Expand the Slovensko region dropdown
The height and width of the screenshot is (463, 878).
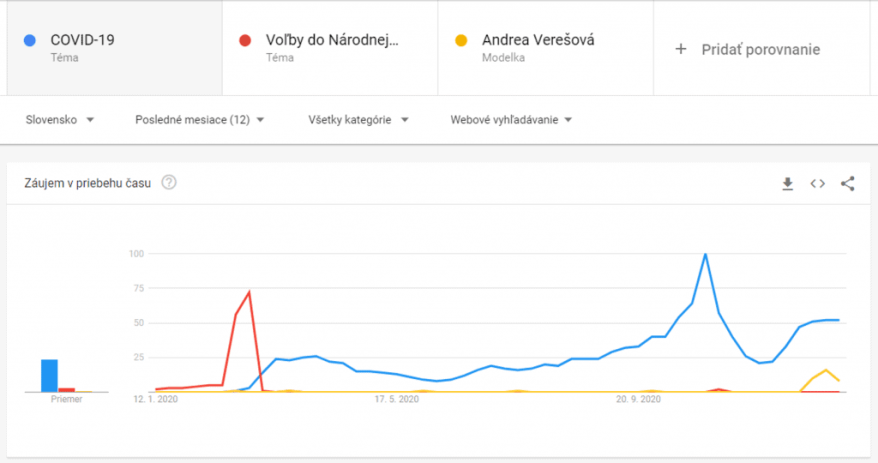pyautogui.click(x=59, y=120)
